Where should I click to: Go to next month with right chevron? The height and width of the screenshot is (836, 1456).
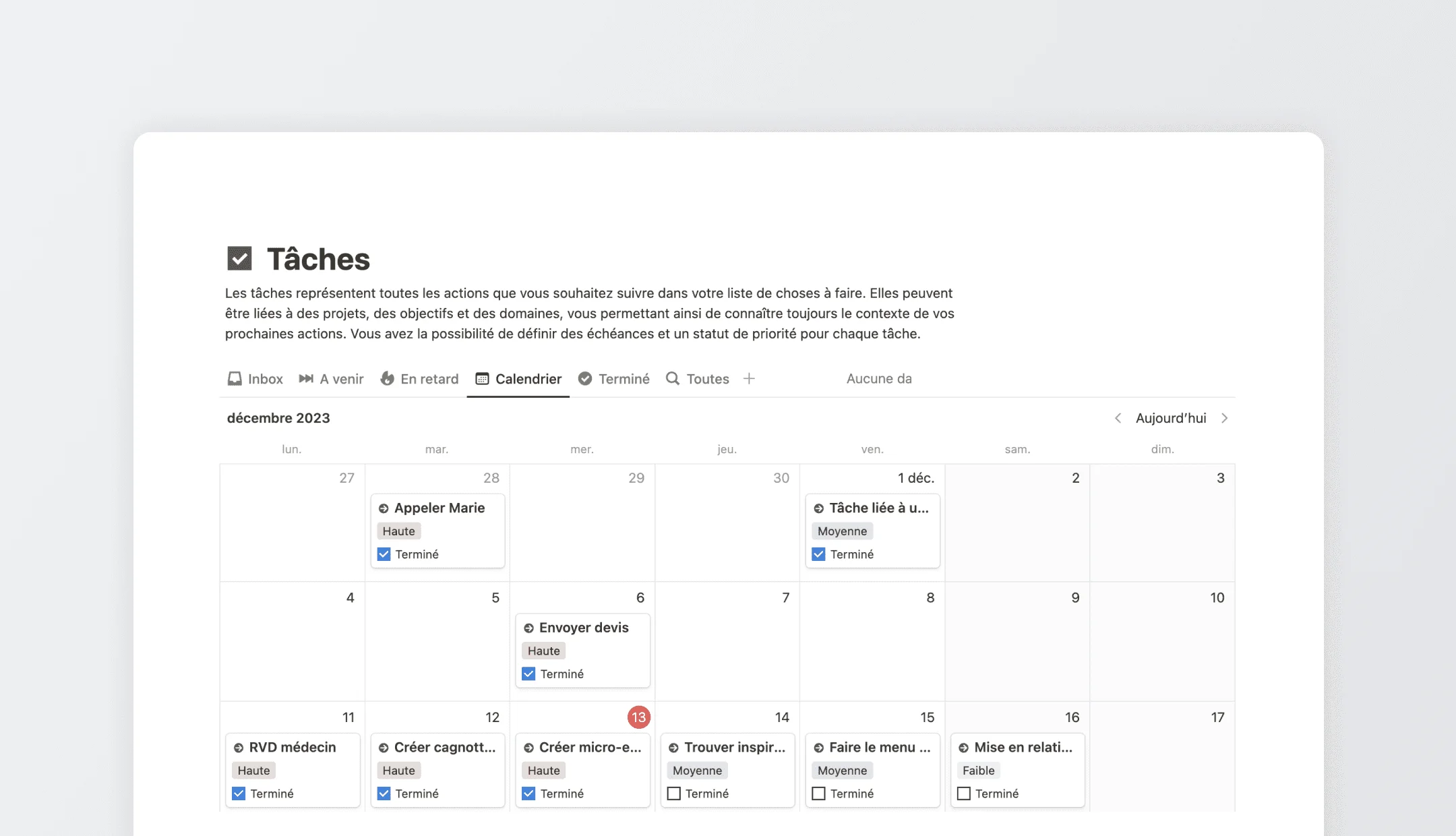1224,418
